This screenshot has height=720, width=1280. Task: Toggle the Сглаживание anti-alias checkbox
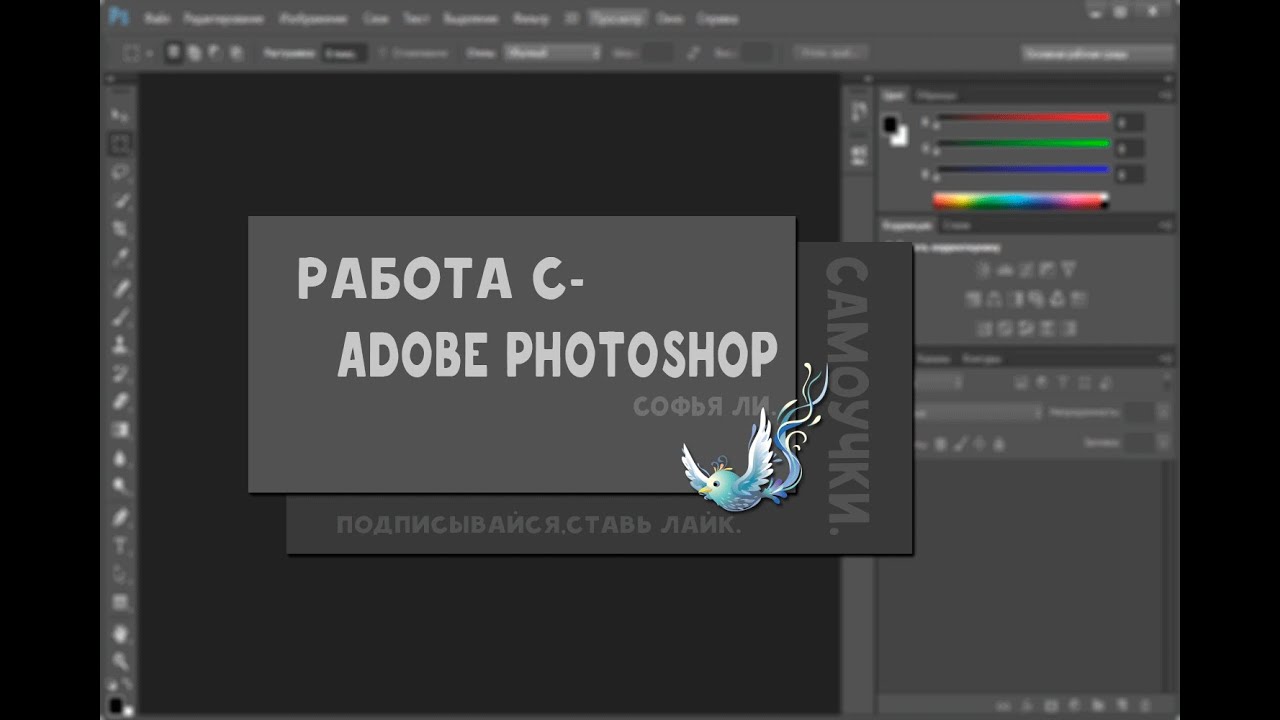[x=383, y=52]
